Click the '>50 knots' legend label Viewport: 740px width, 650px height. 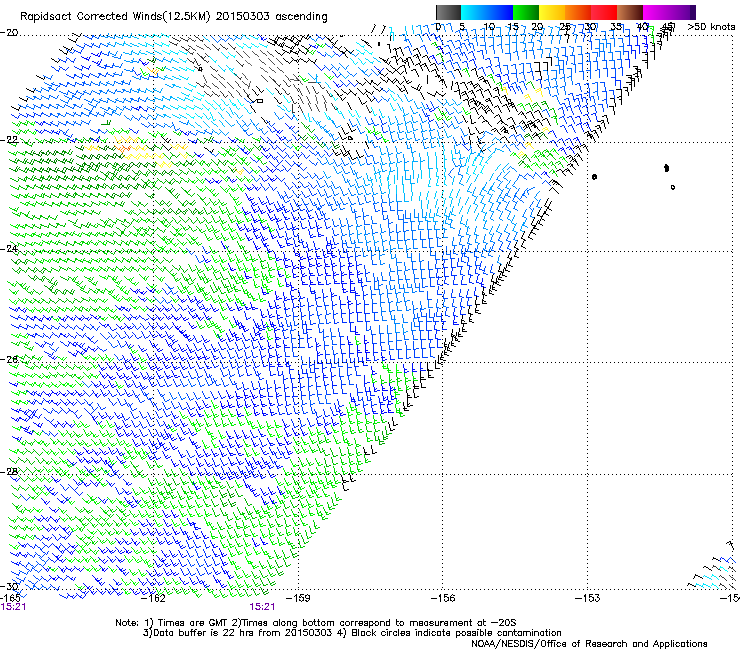[x=711, y=27]
